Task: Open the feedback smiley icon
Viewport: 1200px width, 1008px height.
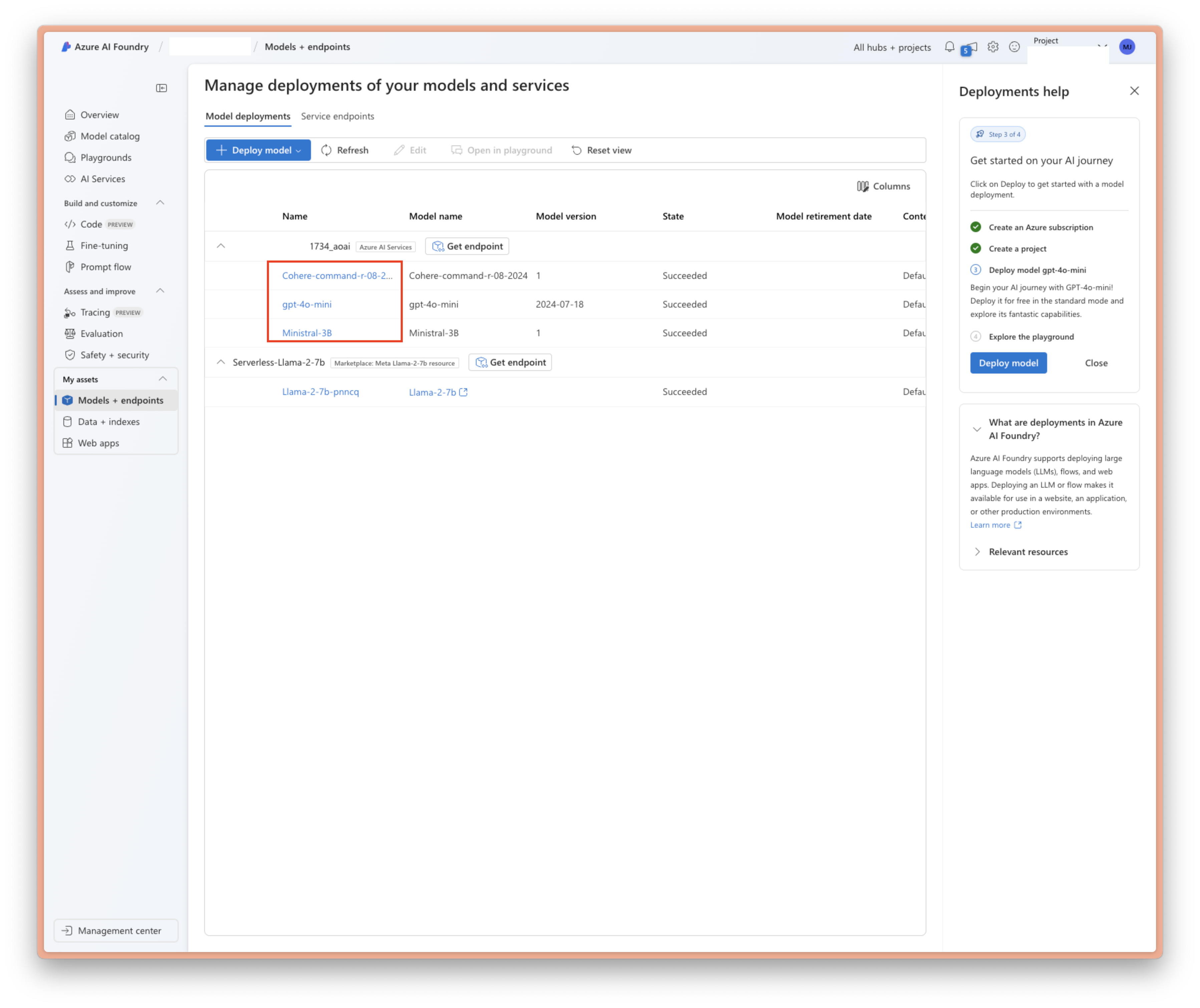Action: 1014,47
